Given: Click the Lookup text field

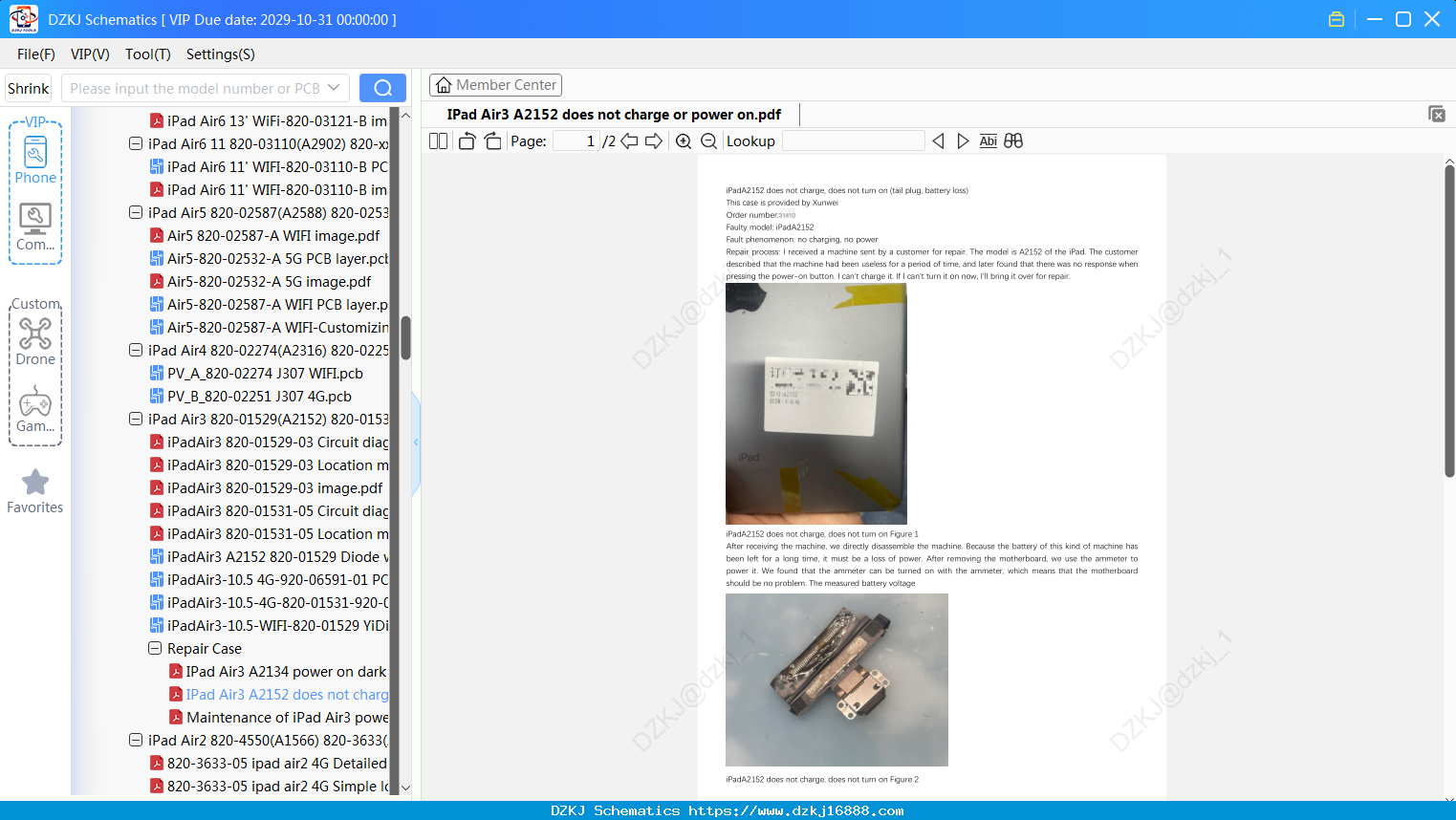Looking at the screenshot, I should [x=854, y=140].
